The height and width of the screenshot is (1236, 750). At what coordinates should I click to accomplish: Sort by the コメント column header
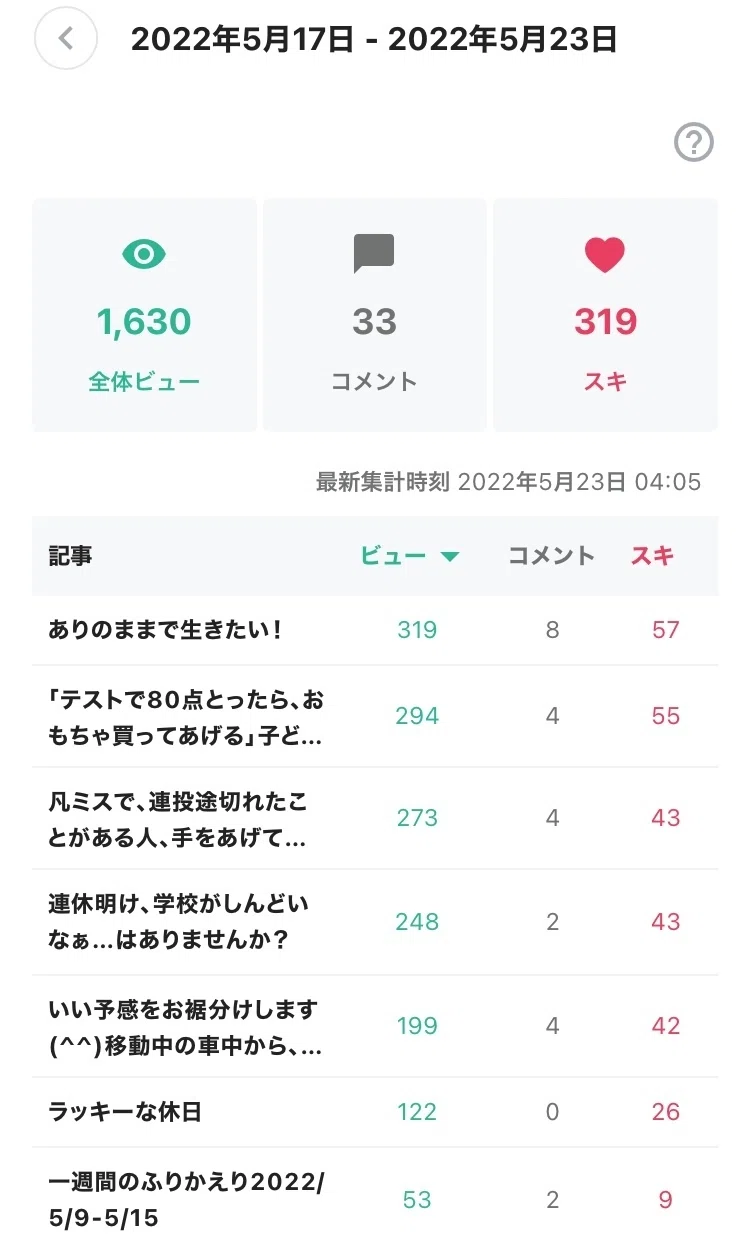552,556
